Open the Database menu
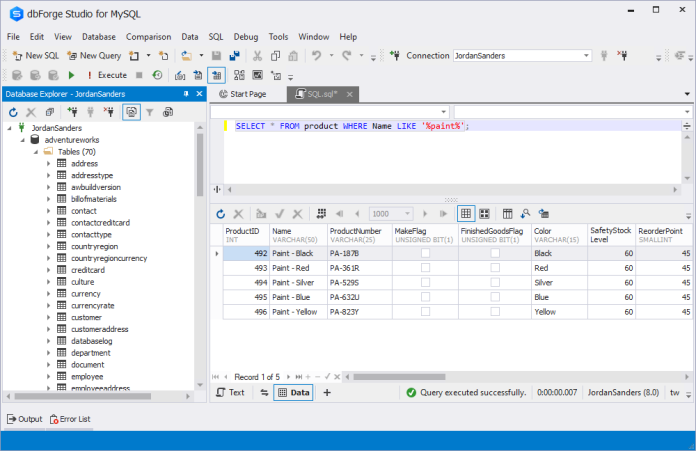The height and width of the screenshot is (451, 696). point(99,37)
